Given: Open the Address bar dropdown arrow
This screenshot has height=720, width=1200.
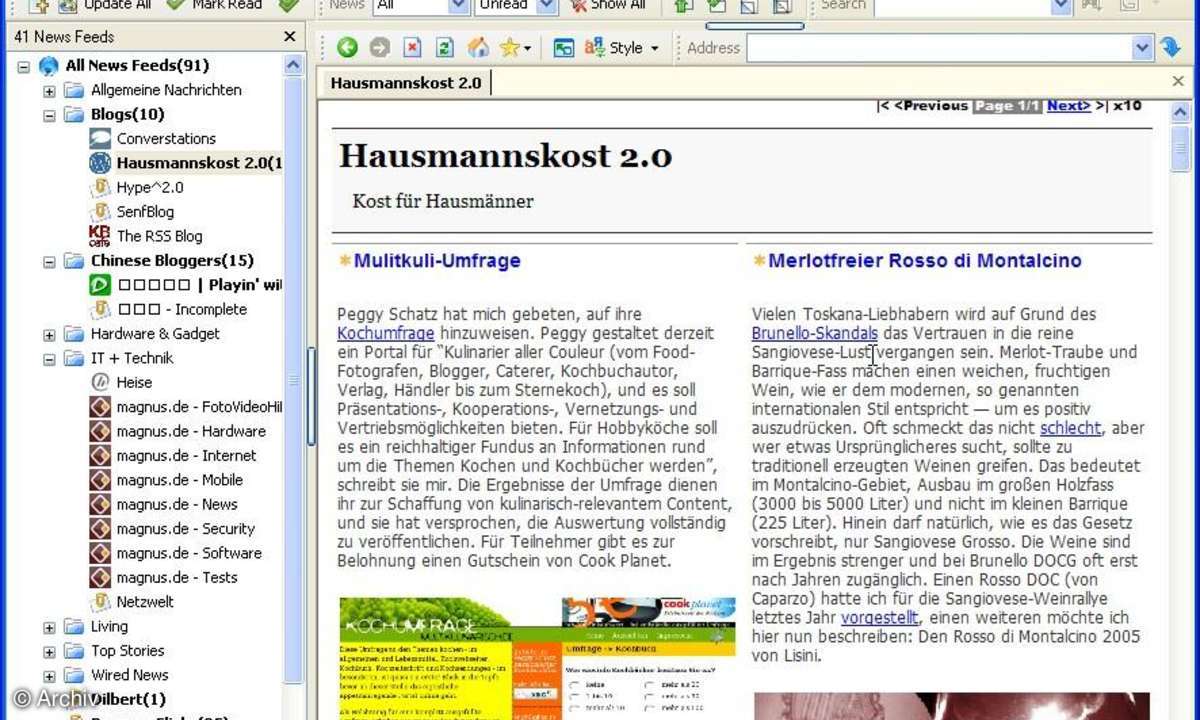Looking at the screenshot, I should [x=1142, y=47].
